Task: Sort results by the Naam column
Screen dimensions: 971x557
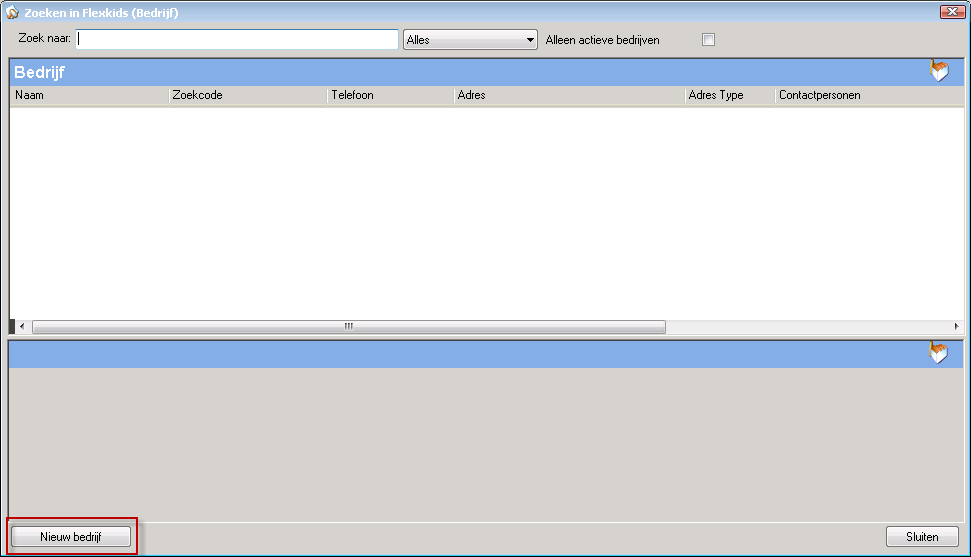Action: tap(88, 95)
